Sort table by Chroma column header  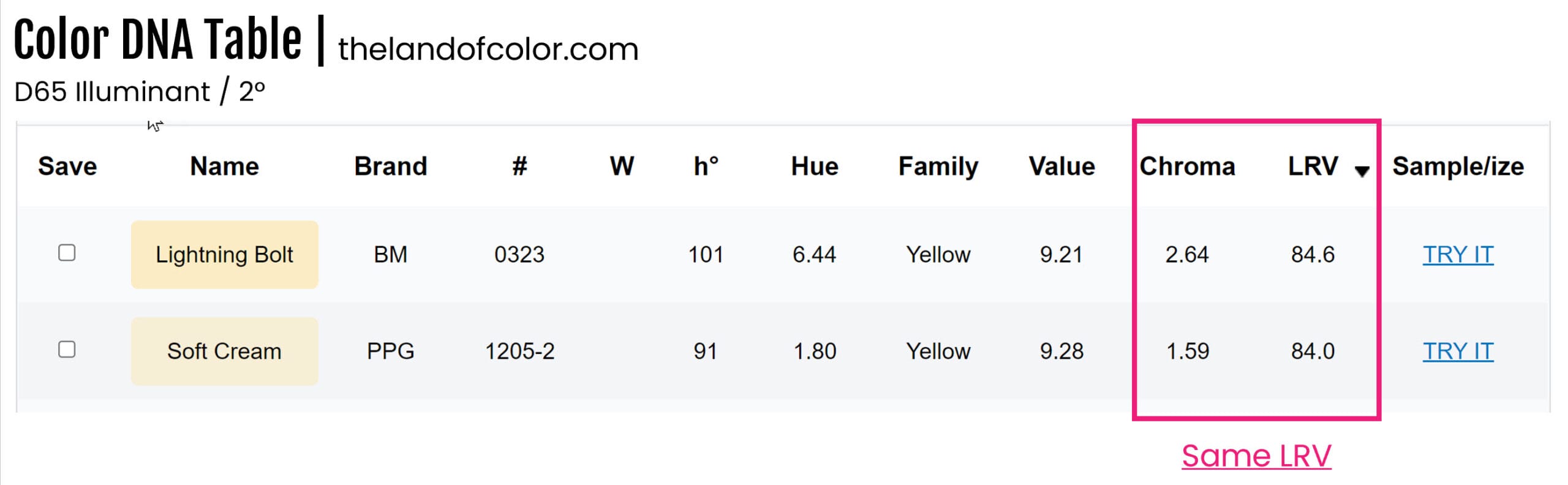pyautogui.click(x=1186, y=167)
